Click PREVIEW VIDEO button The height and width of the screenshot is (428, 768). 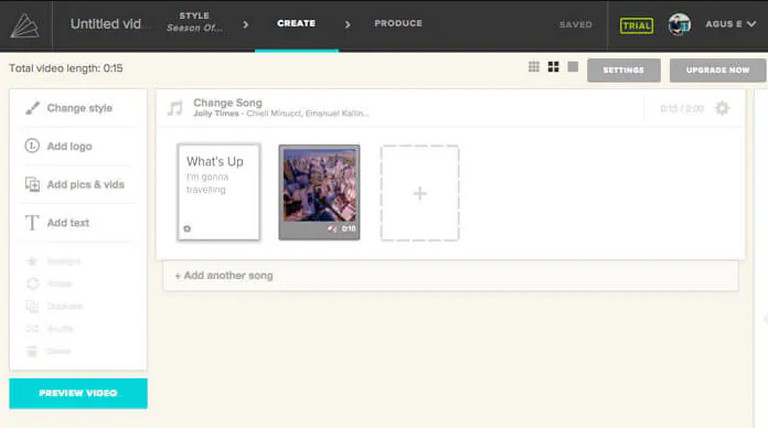[78, 393]
